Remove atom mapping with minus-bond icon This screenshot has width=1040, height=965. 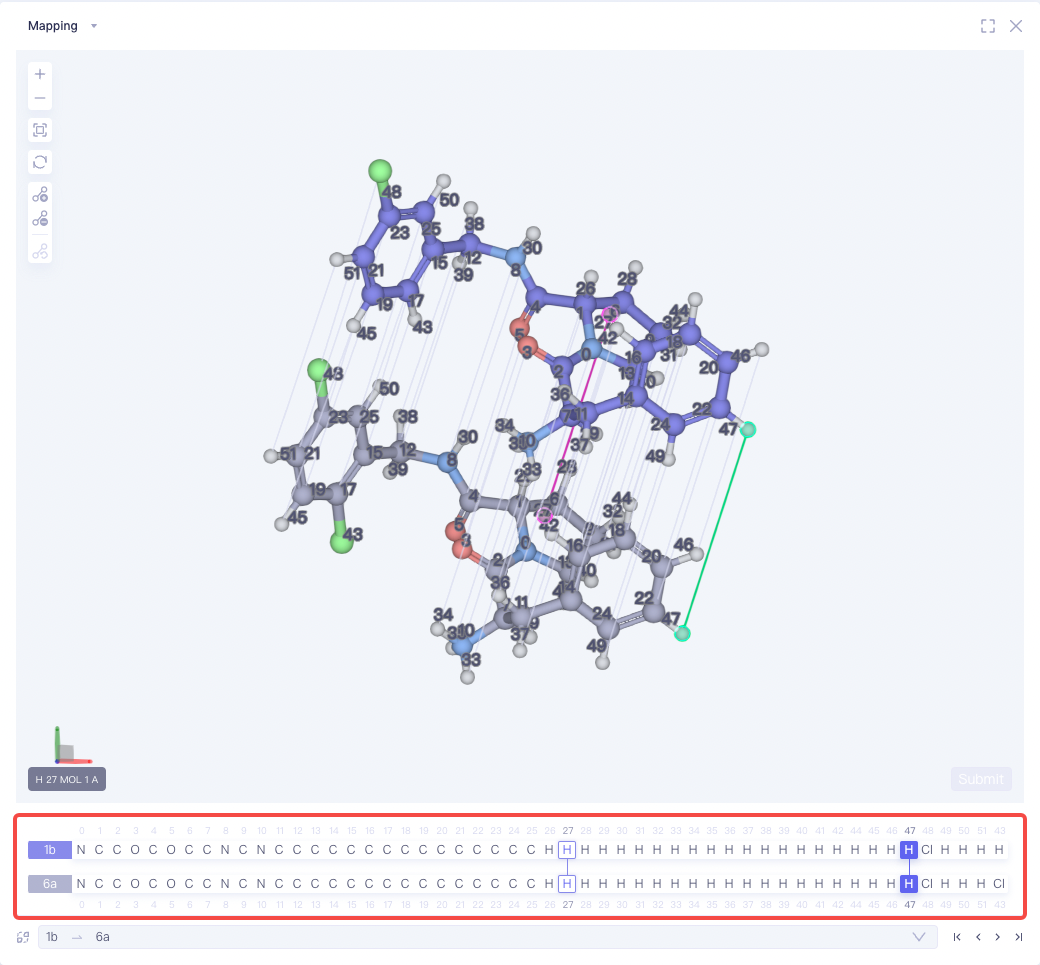[40, 219]
